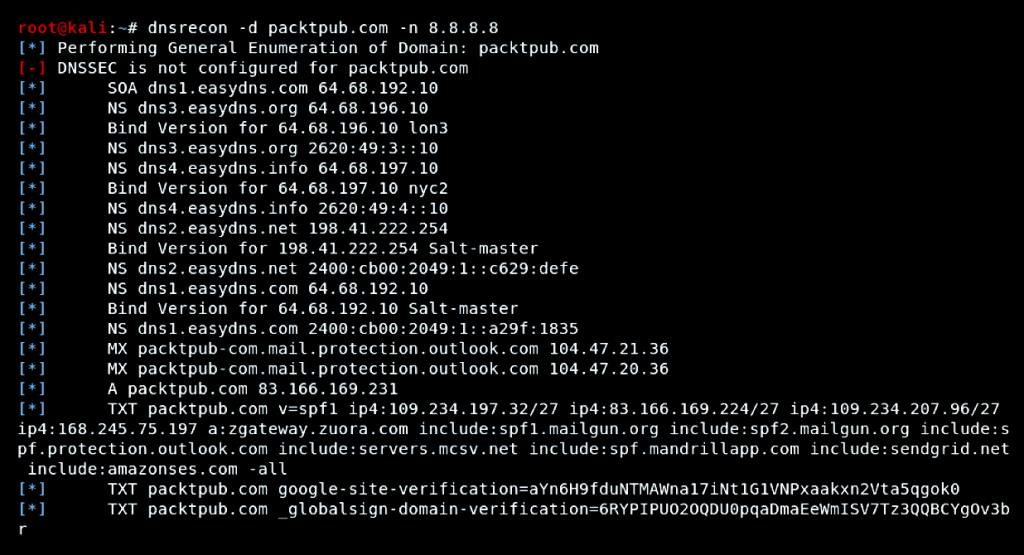The width and height of the screenshot is (1024, 555).
Task: Click the [*] marker beside SOA record
Action: click(31, 88)
